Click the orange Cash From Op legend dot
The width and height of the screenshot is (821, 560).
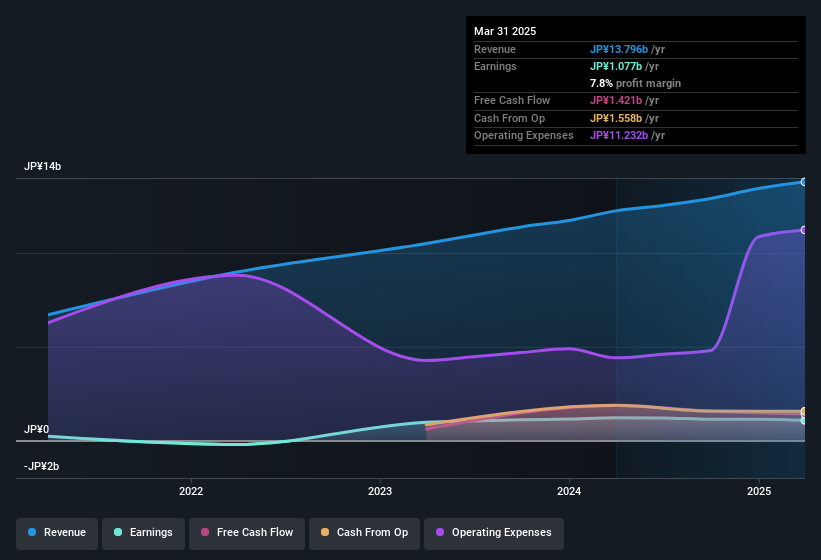point(325,532)
